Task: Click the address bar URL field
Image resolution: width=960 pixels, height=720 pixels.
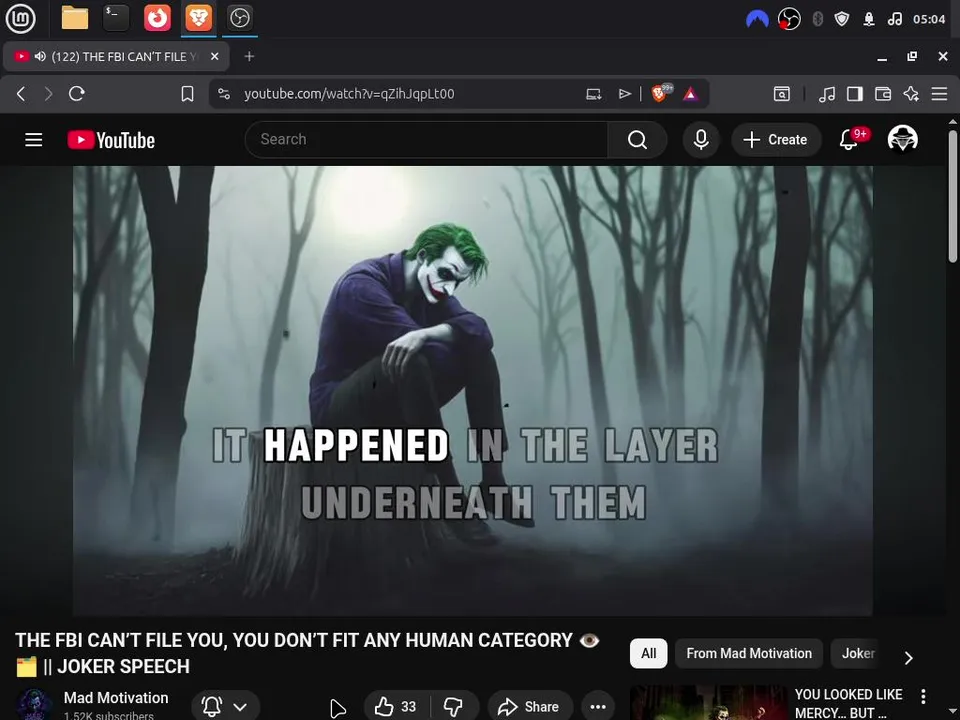Action: click(349, 94)
